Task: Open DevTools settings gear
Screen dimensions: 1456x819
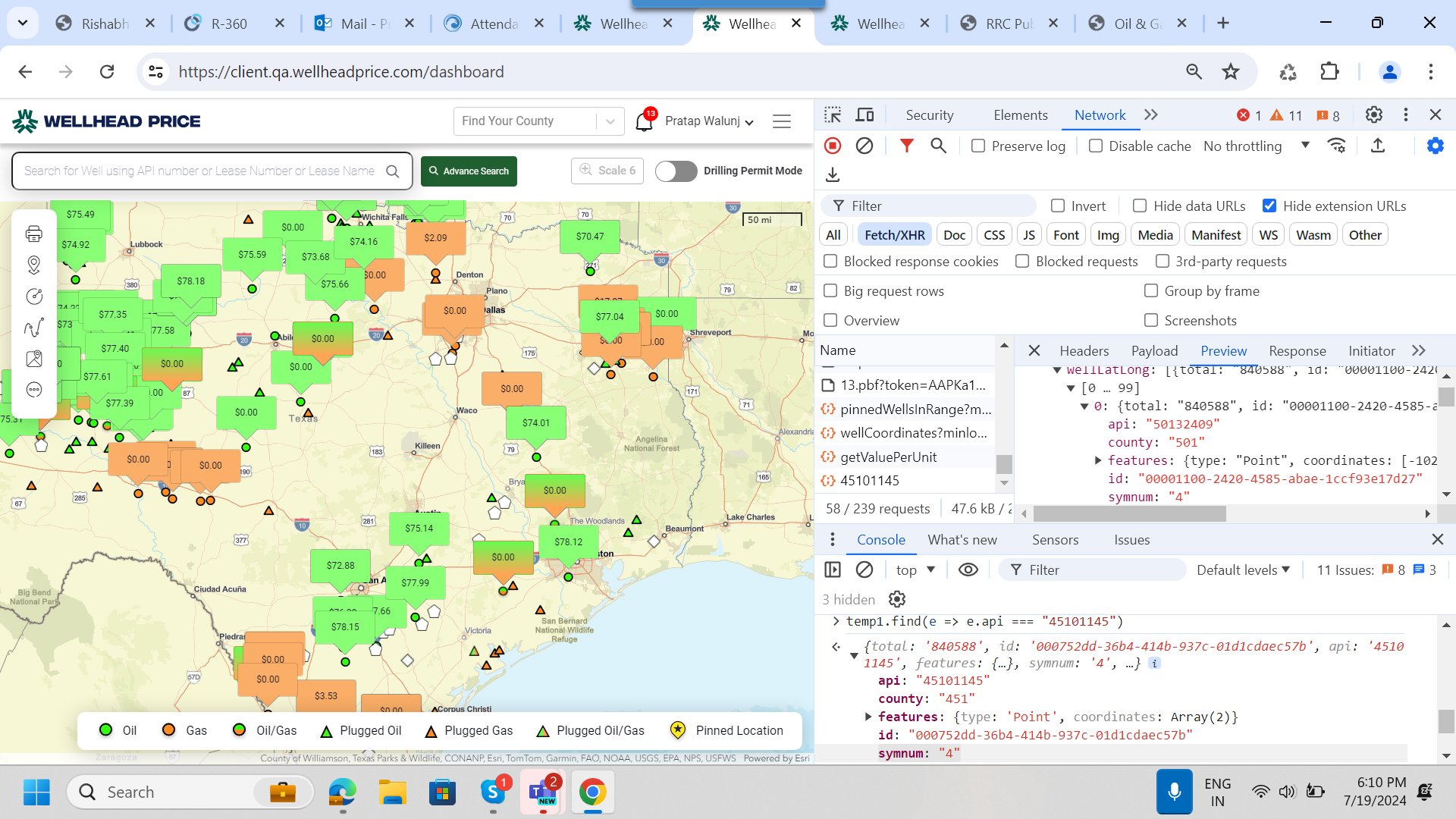Action: [x=1373, y=115]
